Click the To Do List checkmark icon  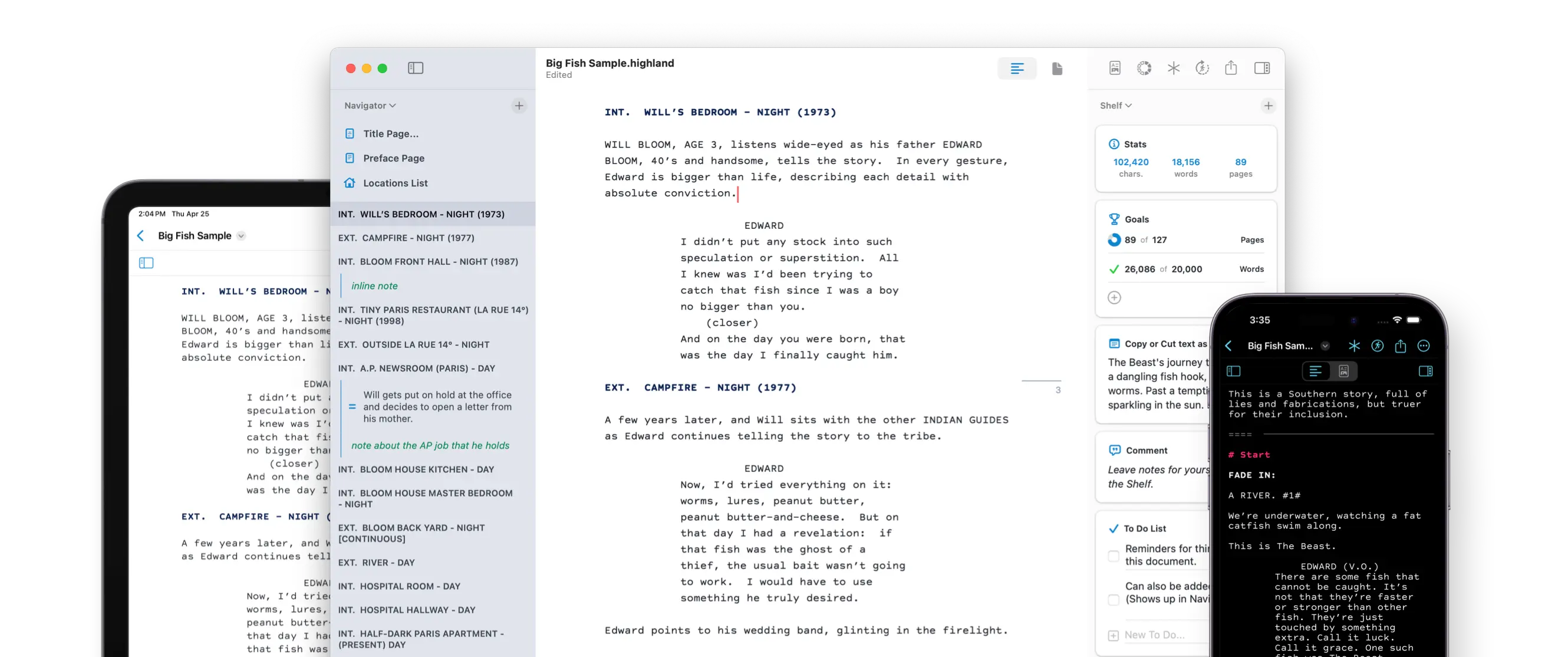coord(1114,528)
